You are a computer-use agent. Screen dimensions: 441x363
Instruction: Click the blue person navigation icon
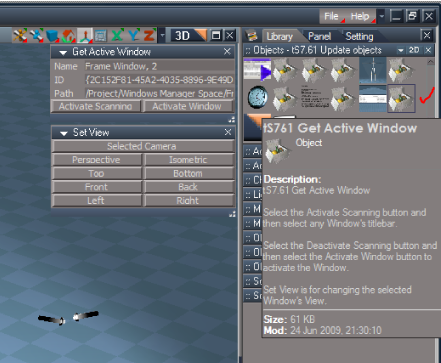tap(36, 36)
